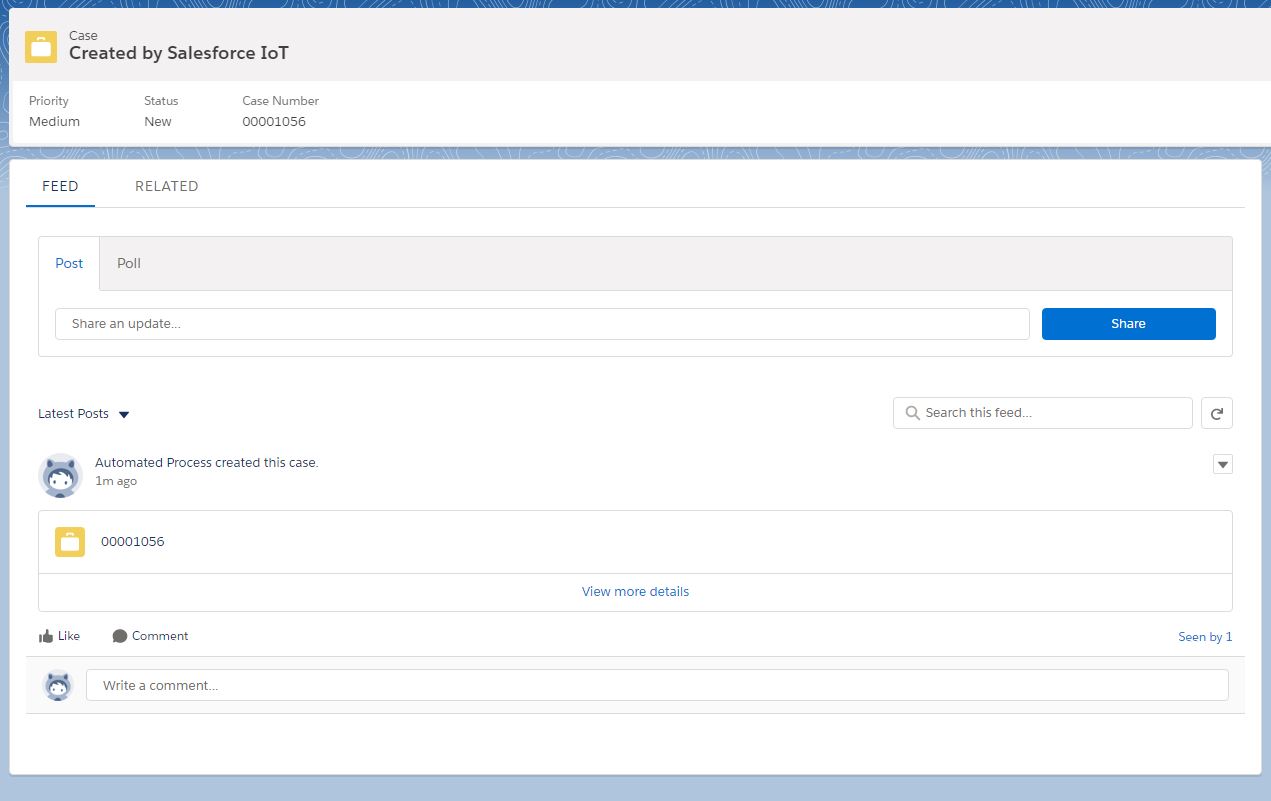
Task: Click the Priority value Medium
Action: 54,122
